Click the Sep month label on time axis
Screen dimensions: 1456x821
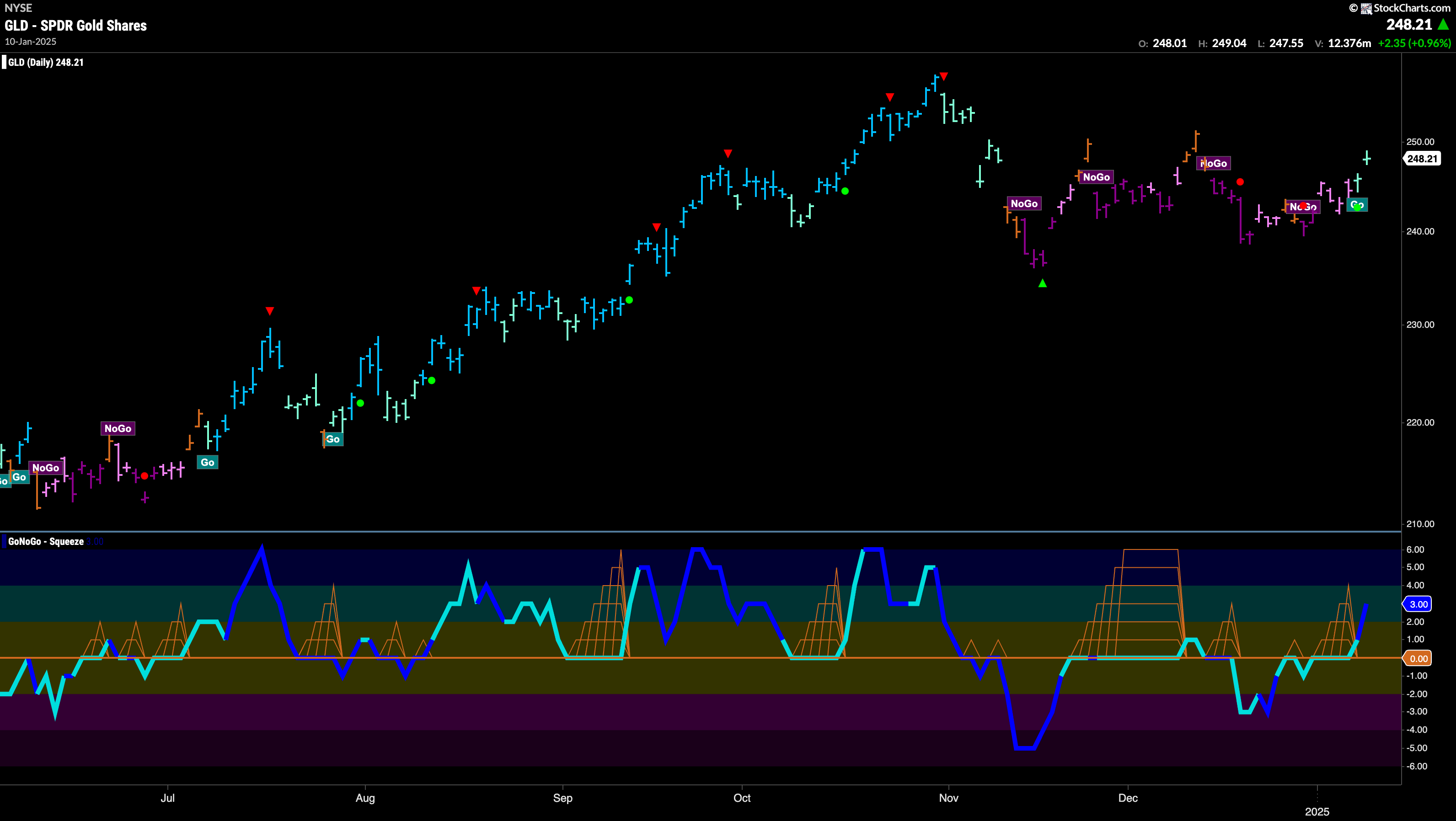click(562, 798)
